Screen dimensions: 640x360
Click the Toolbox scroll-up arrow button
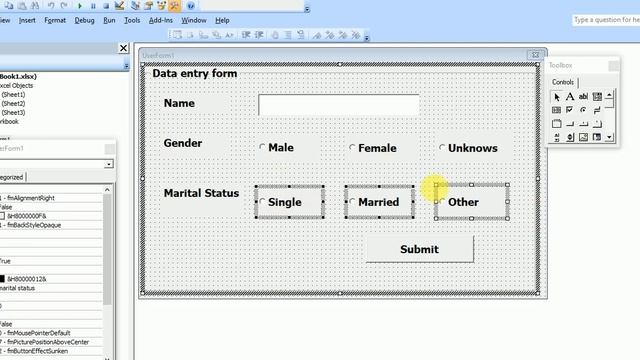coord(609,96)
